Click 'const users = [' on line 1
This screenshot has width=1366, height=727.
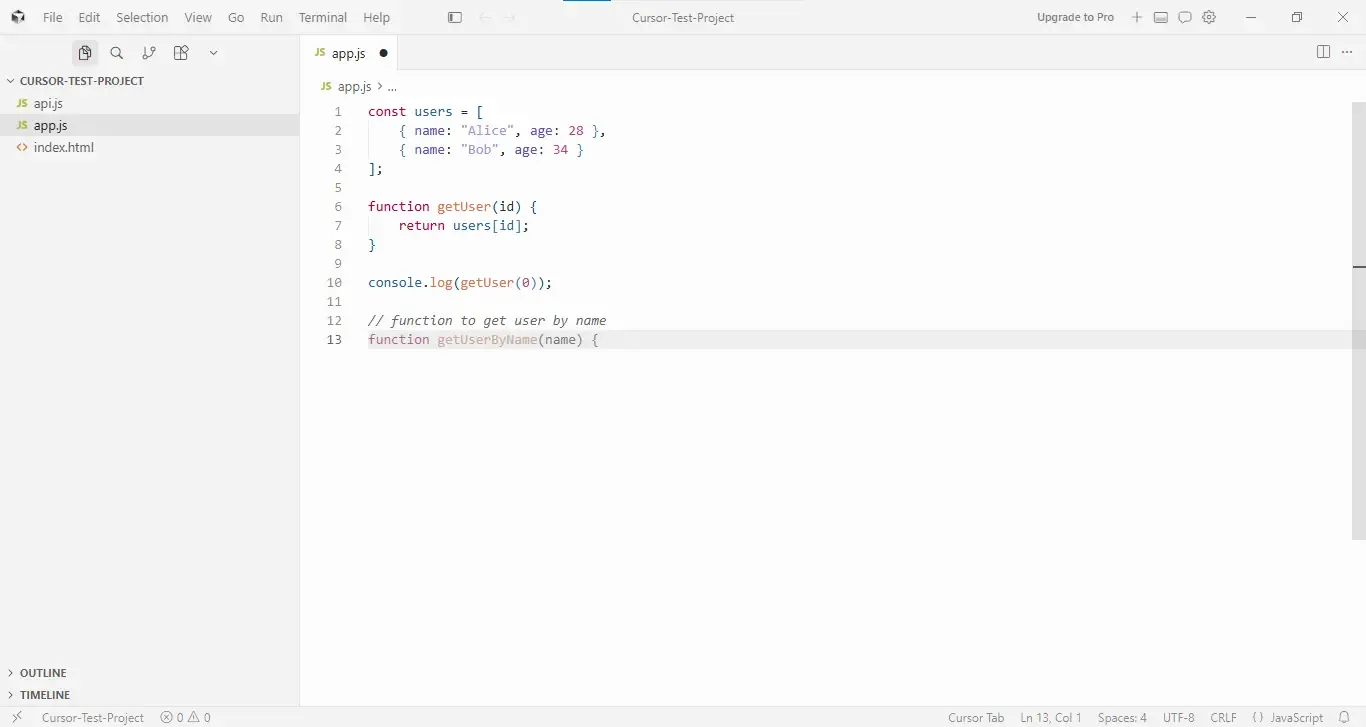(426, 112)
